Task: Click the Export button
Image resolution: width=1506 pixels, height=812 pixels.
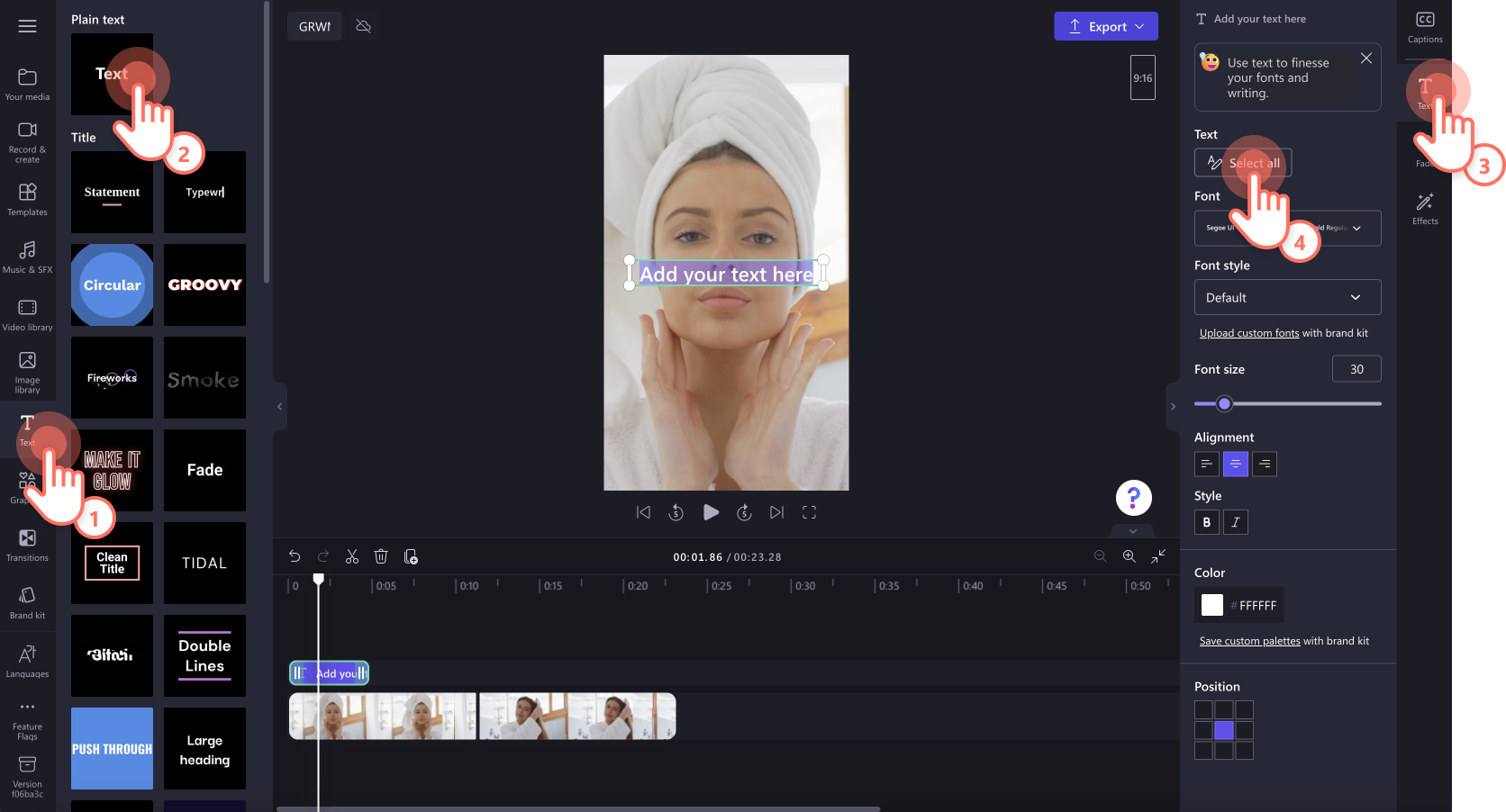Action: [1106, 26]
